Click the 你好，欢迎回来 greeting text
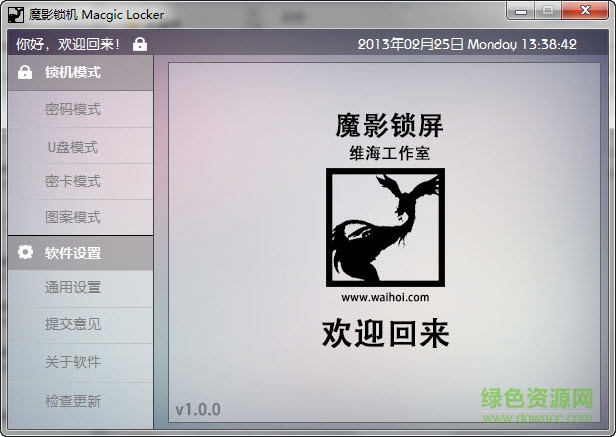 coord(68,44)
